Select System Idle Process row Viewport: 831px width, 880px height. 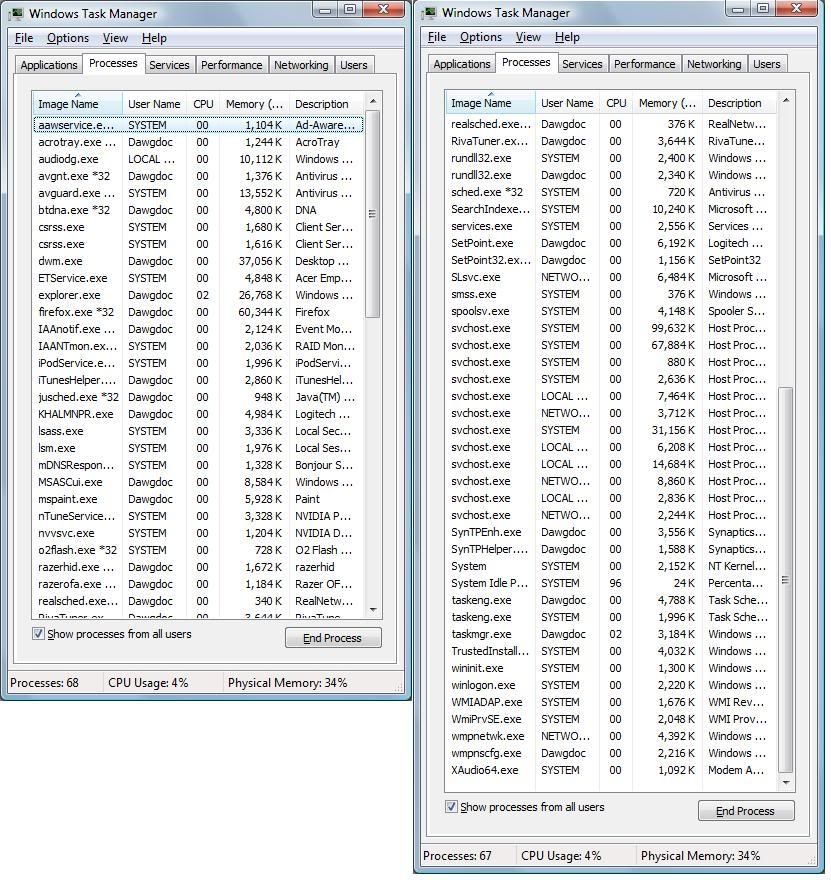pyautogui.click(x=612, y=583)
